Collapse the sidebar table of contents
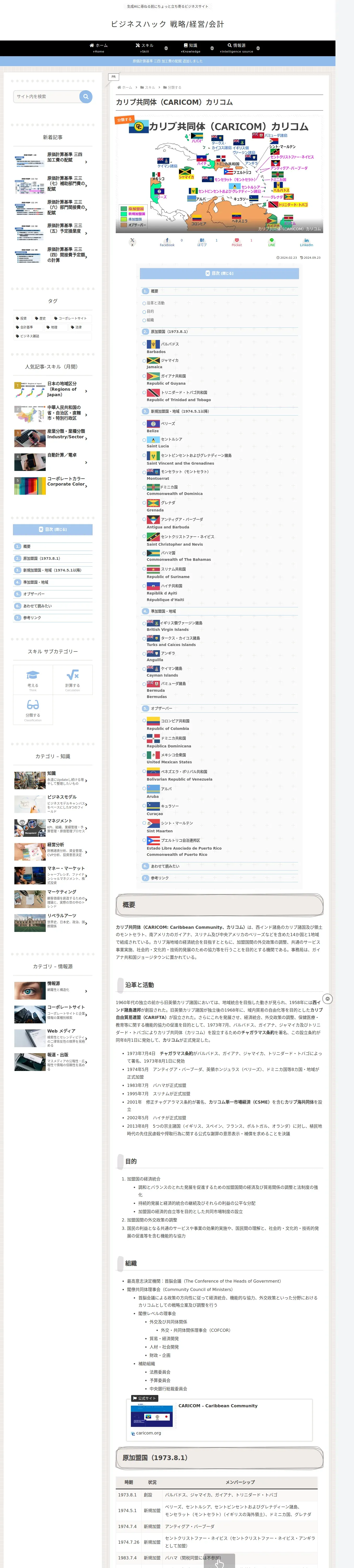The image size is (354, 1568). point(53,529)
